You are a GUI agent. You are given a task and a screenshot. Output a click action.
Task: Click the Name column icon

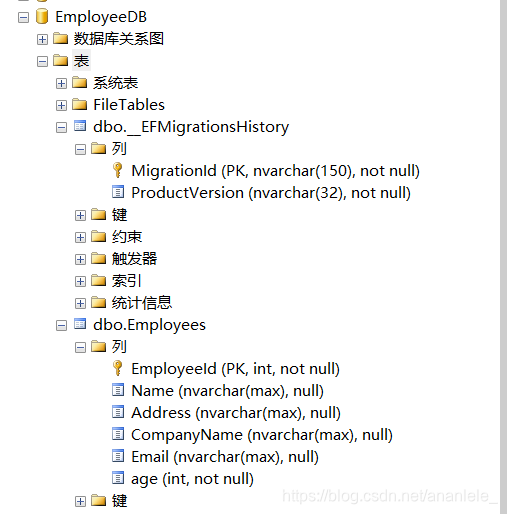click(x=118, y=390)
